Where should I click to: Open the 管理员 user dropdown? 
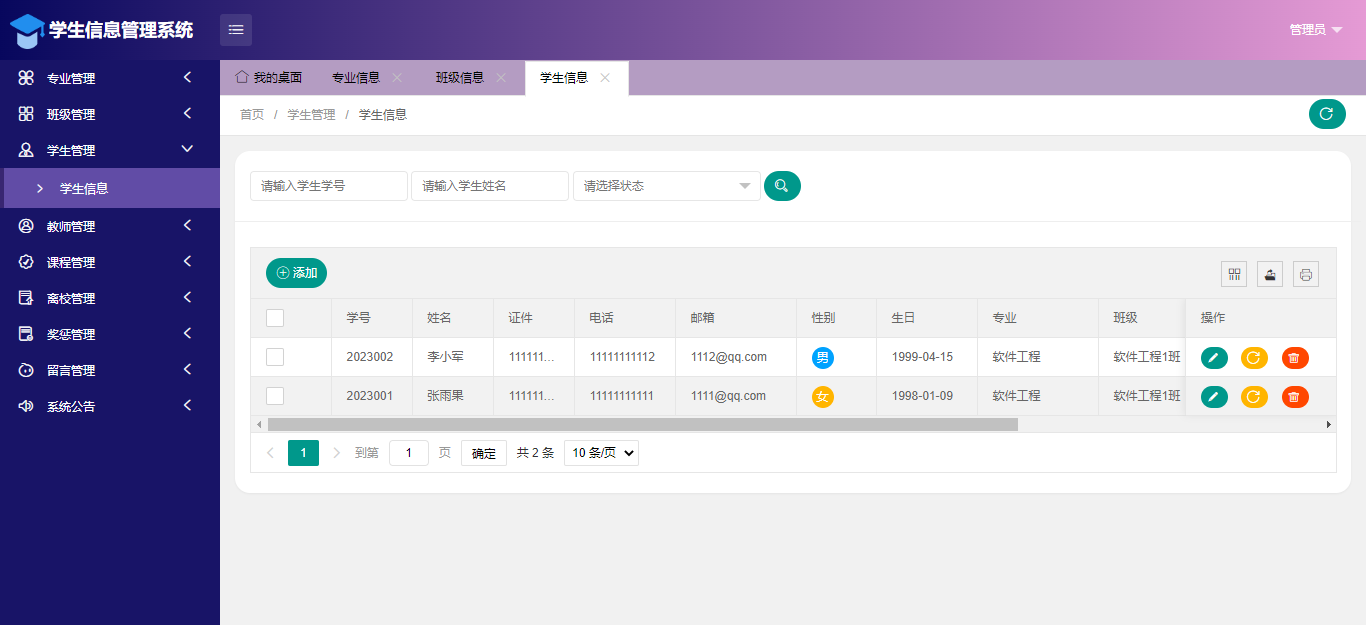tap(1316, 30)
